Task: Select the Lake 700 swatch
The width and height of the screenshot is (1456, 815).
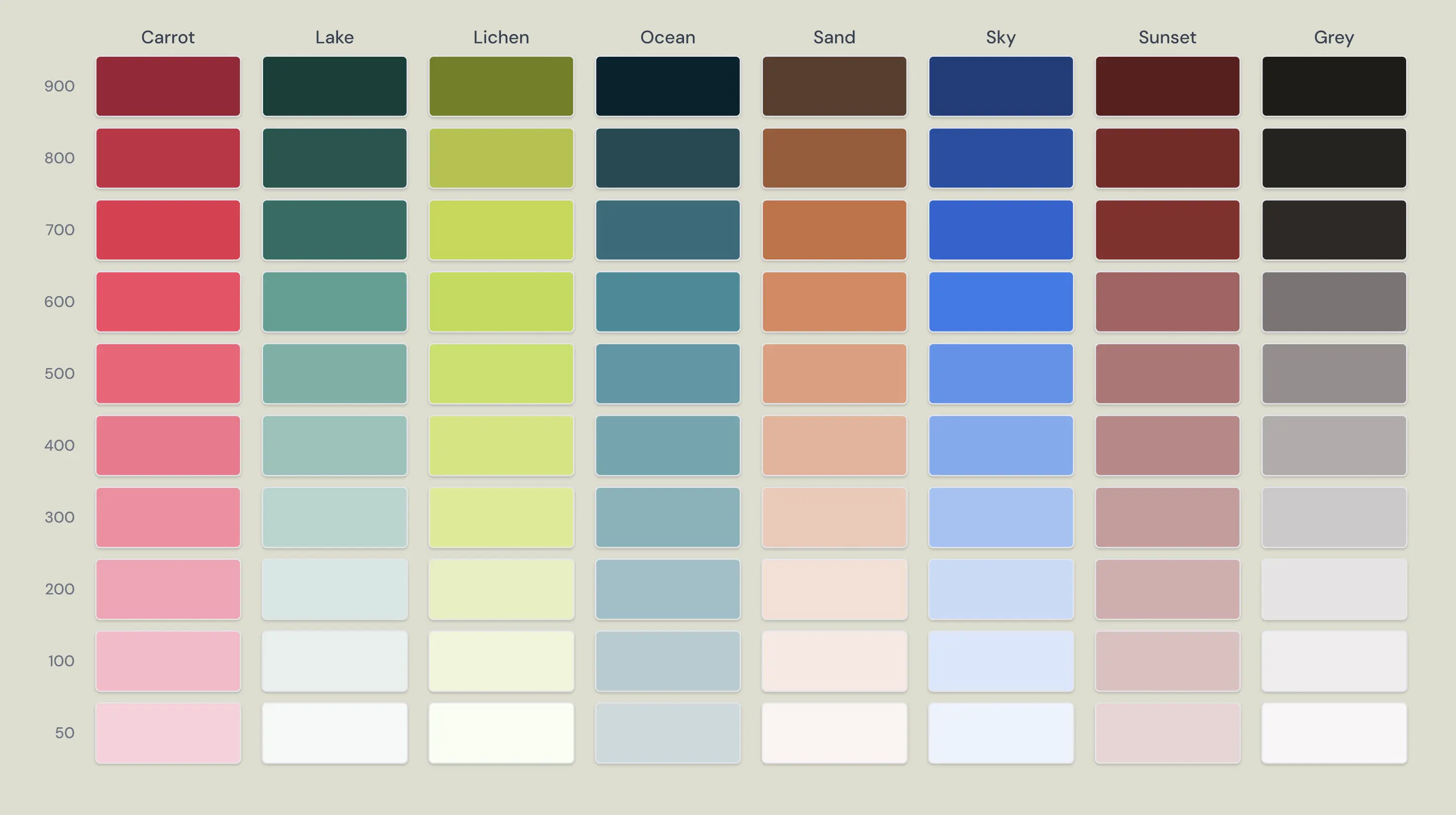Action: tap(335, 230)
